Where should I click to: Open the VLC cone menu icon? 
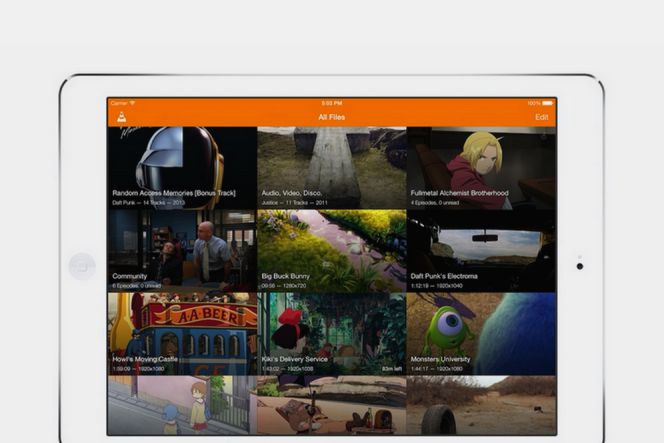[x=122, y=117]
